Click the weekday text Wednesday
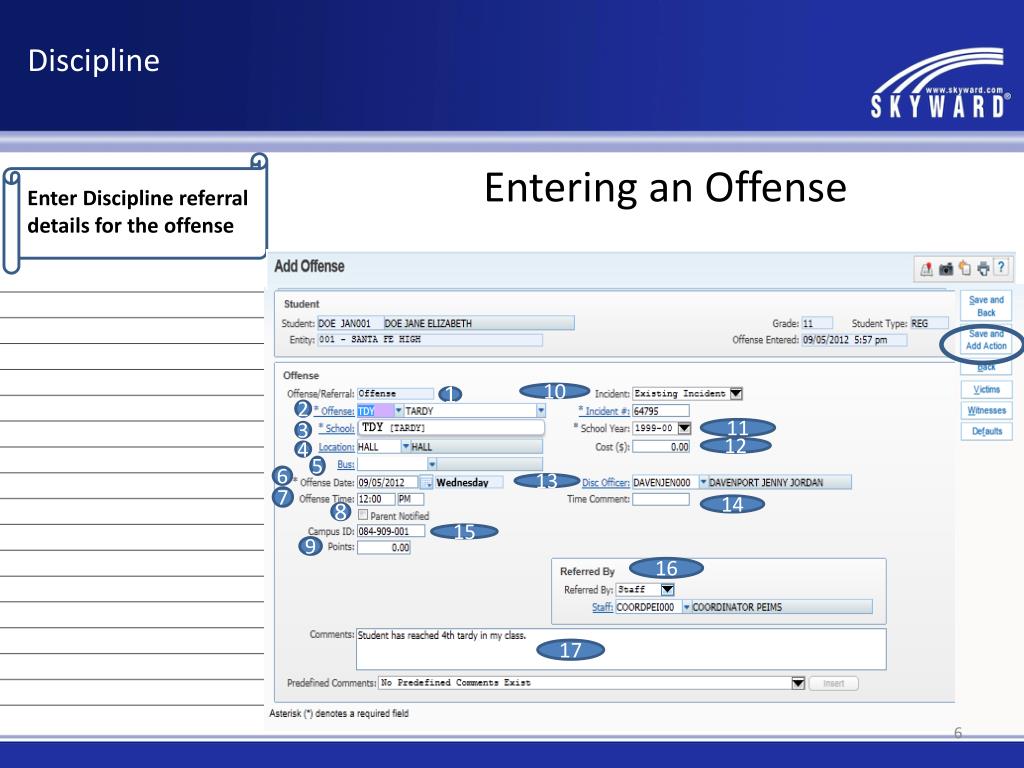This screenshot has width=1024, height=768. click(x=462, y=483)
